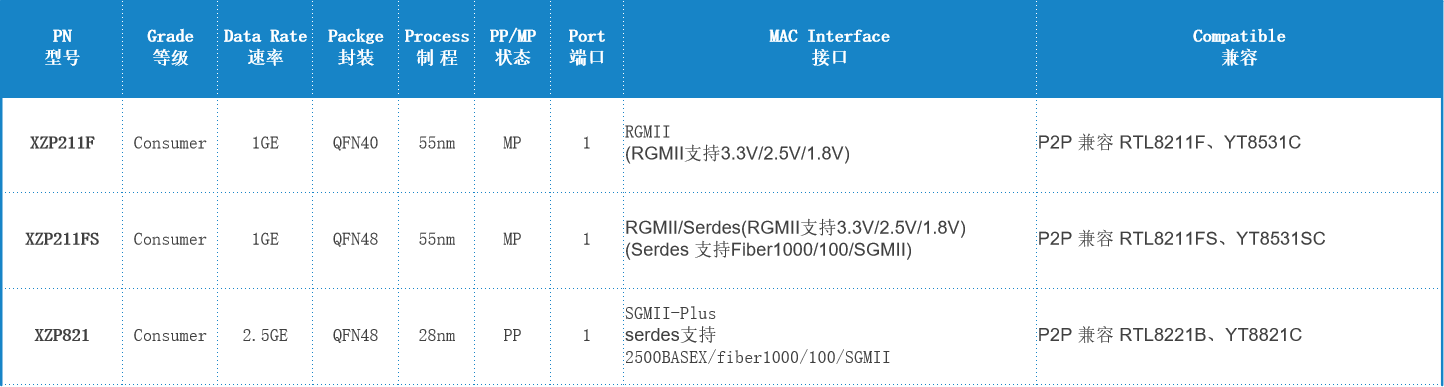Select the 2.5GE data rate cell
1444x387 pixels.
[x=265, y=336]
